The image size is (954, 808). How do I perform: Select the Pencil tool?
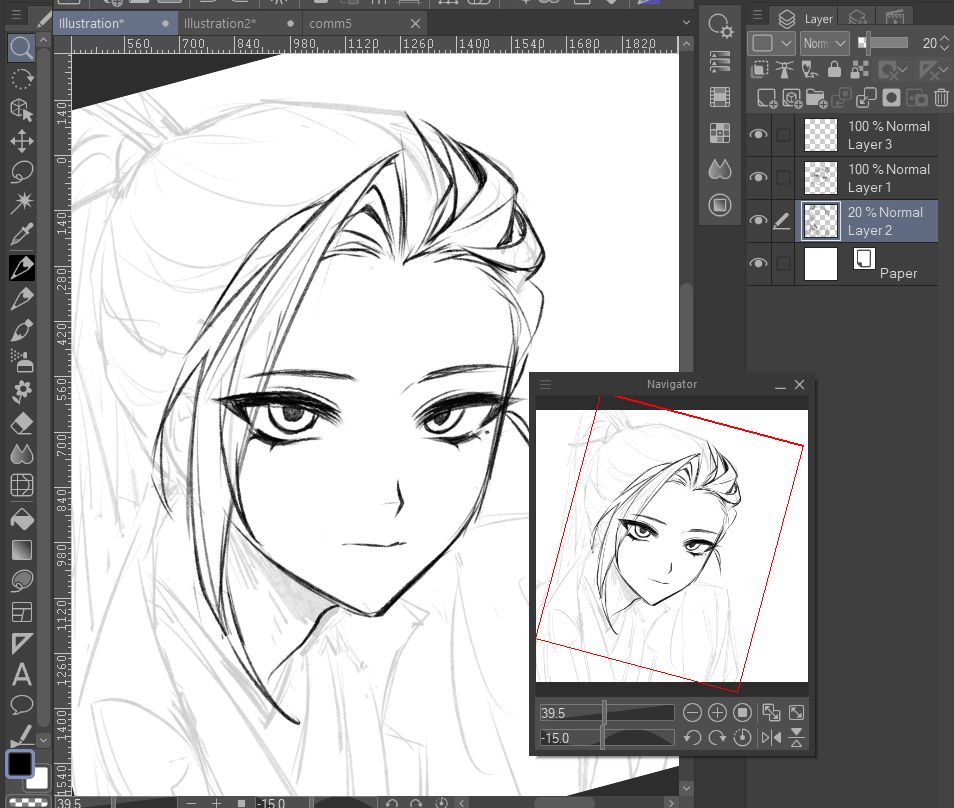[21, 299]
